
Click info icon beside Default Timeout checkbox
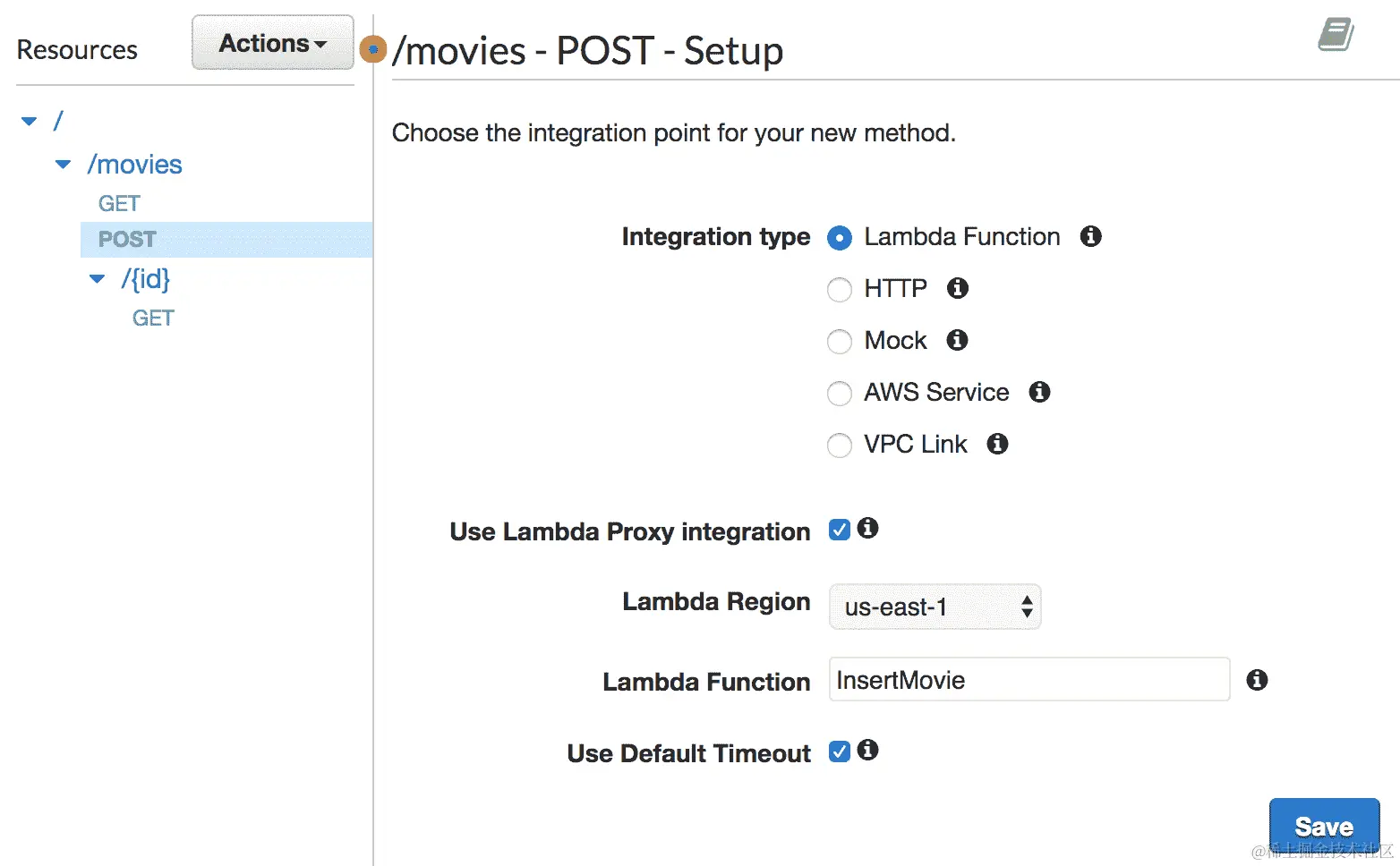point(867,750)
